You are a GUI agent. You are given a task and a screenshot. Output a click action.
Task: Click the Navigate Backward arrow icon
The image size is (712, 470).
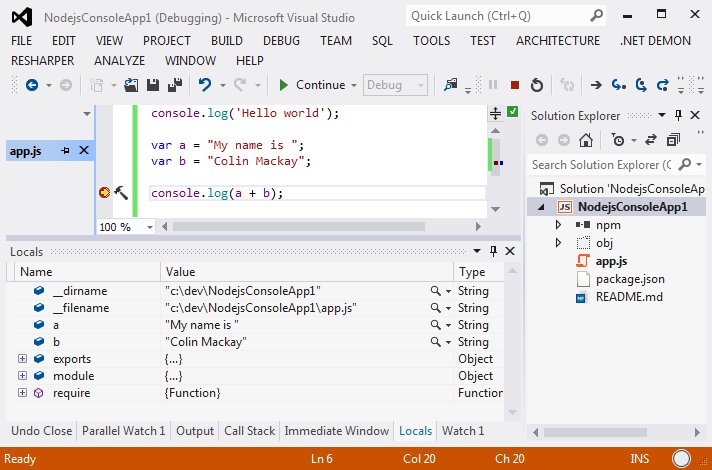32,85
